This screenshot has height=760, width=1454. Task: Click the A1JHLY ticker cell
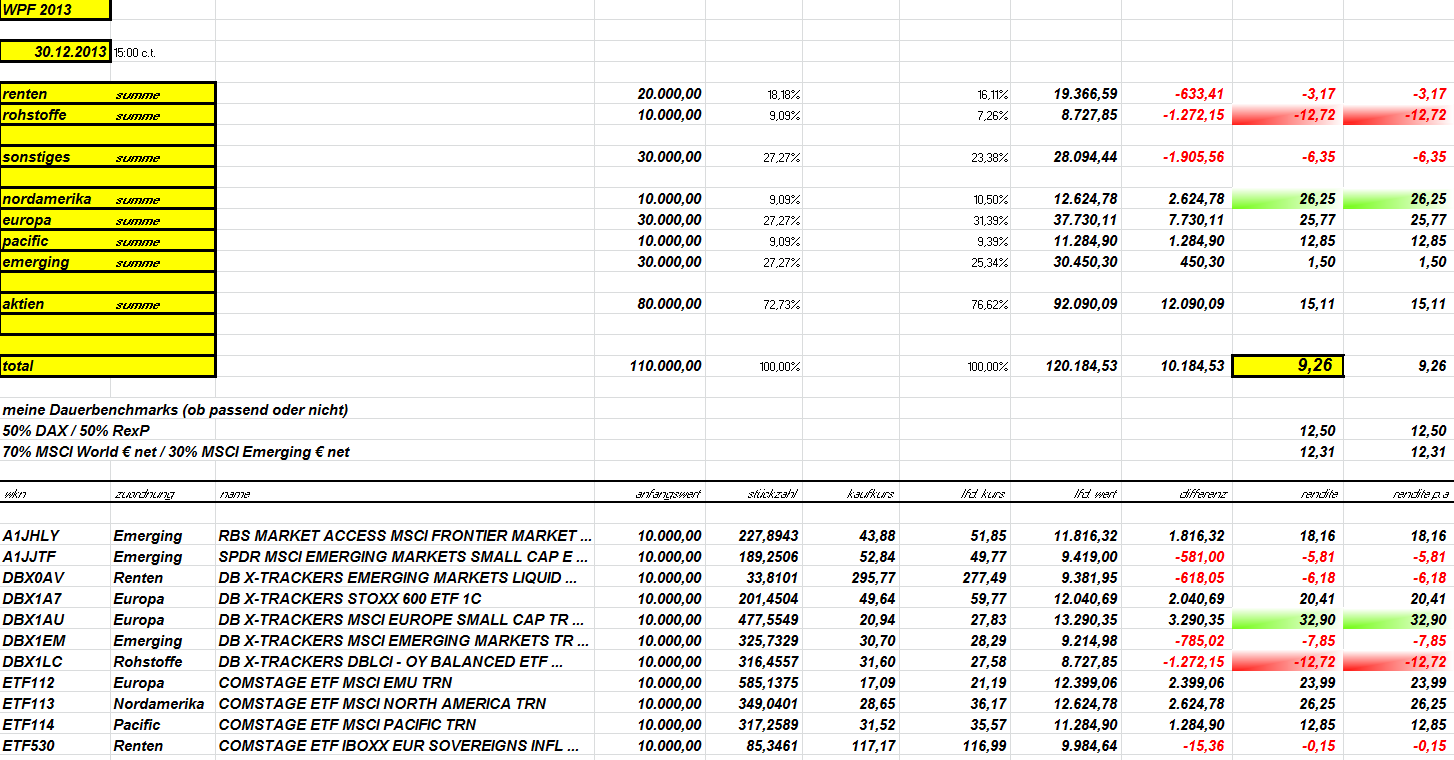point(31,536)
